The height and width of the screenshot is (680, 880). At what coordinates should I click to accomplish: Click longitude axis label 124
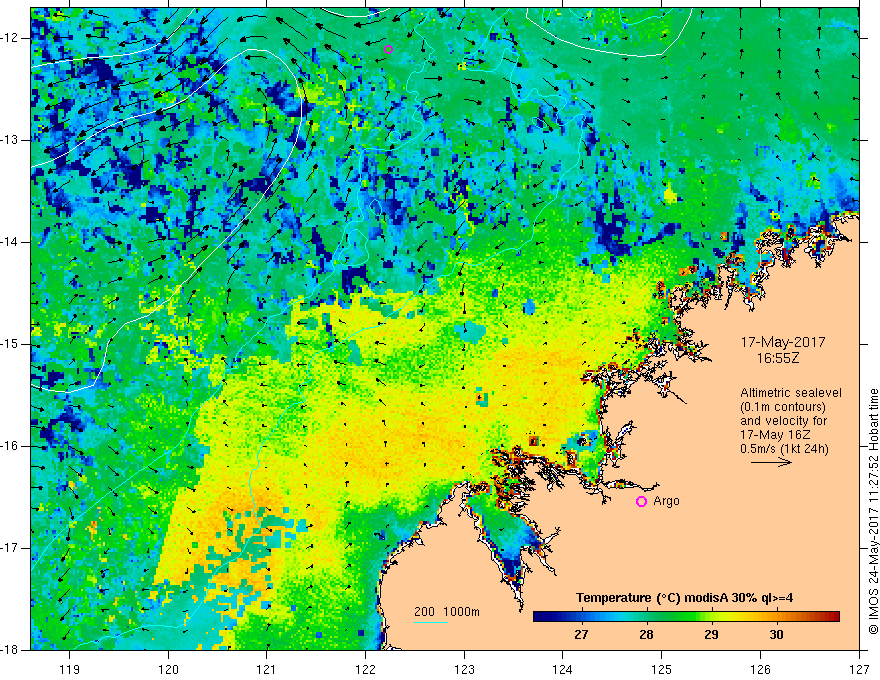(x=562, y=669)
